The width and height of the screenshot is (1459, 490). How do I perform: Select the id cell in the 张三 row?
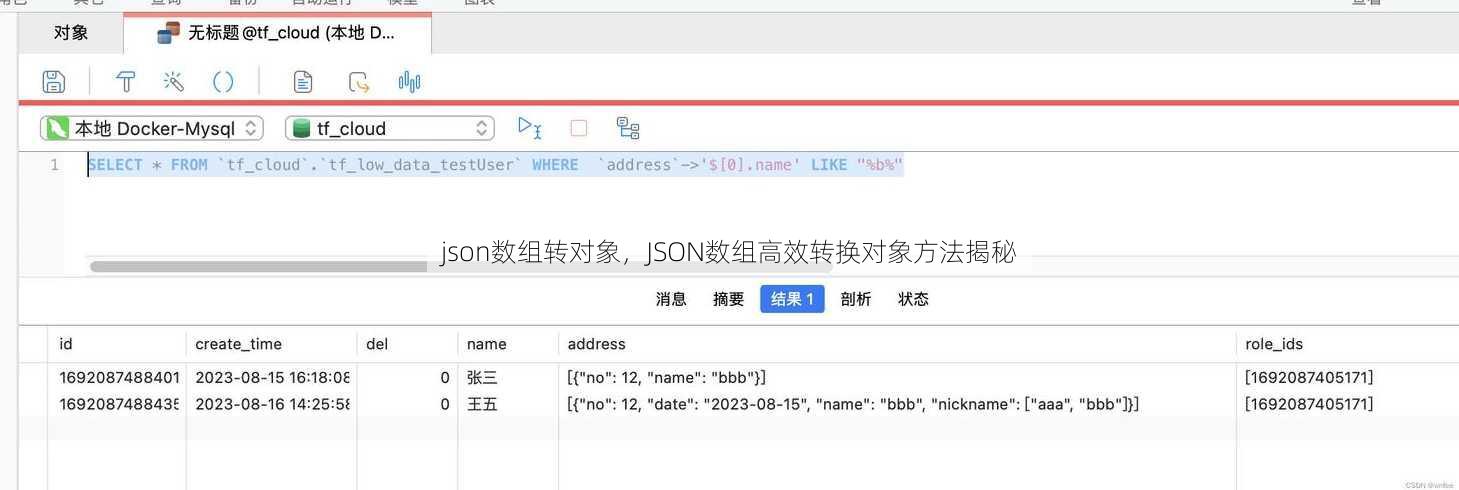click(x=117, y=377)
